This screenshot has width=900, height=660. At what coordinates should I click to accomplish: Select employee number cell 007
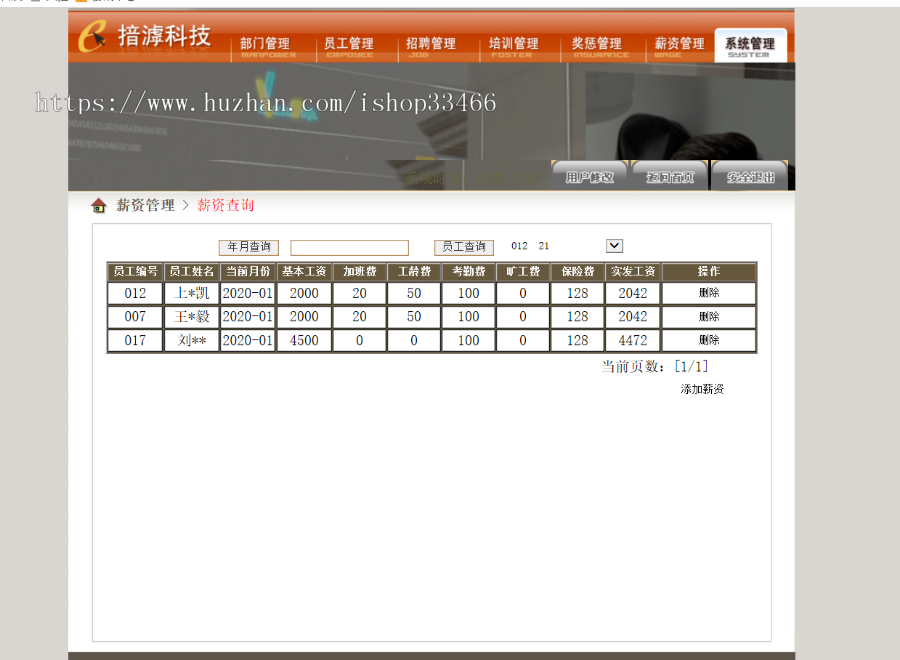tap(135, 317)
